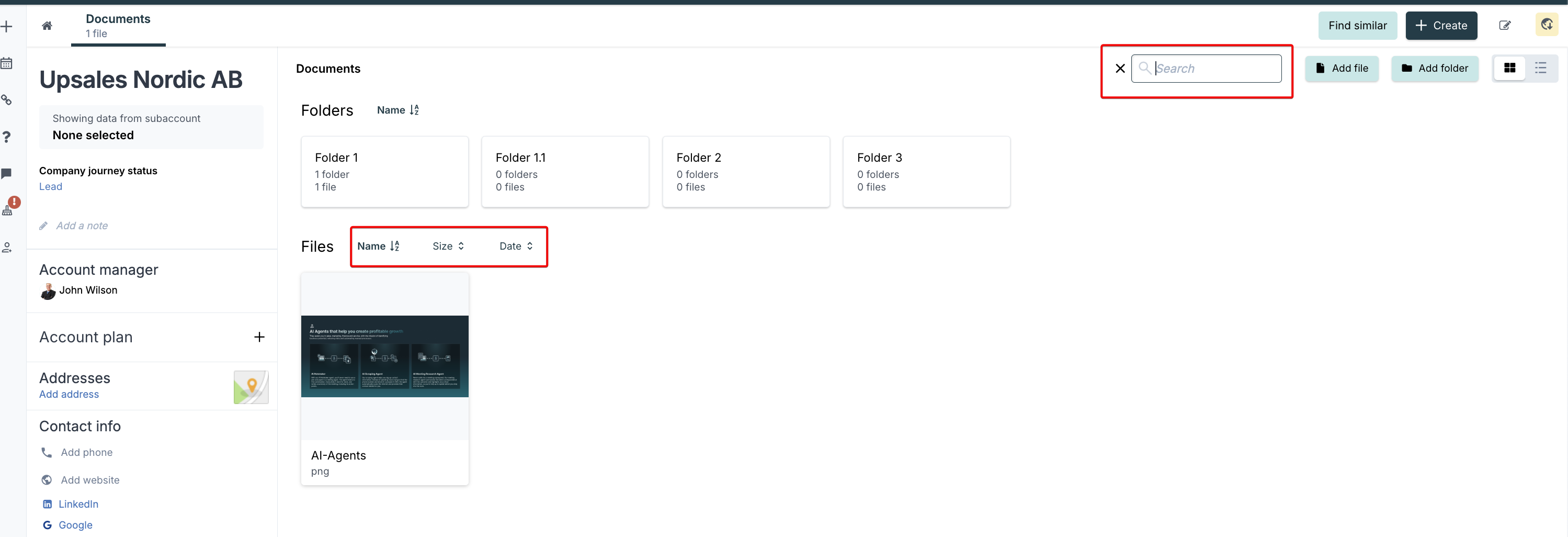Sort files by Date
This screenshot has height=537, width=1568.
coord(516,246)
